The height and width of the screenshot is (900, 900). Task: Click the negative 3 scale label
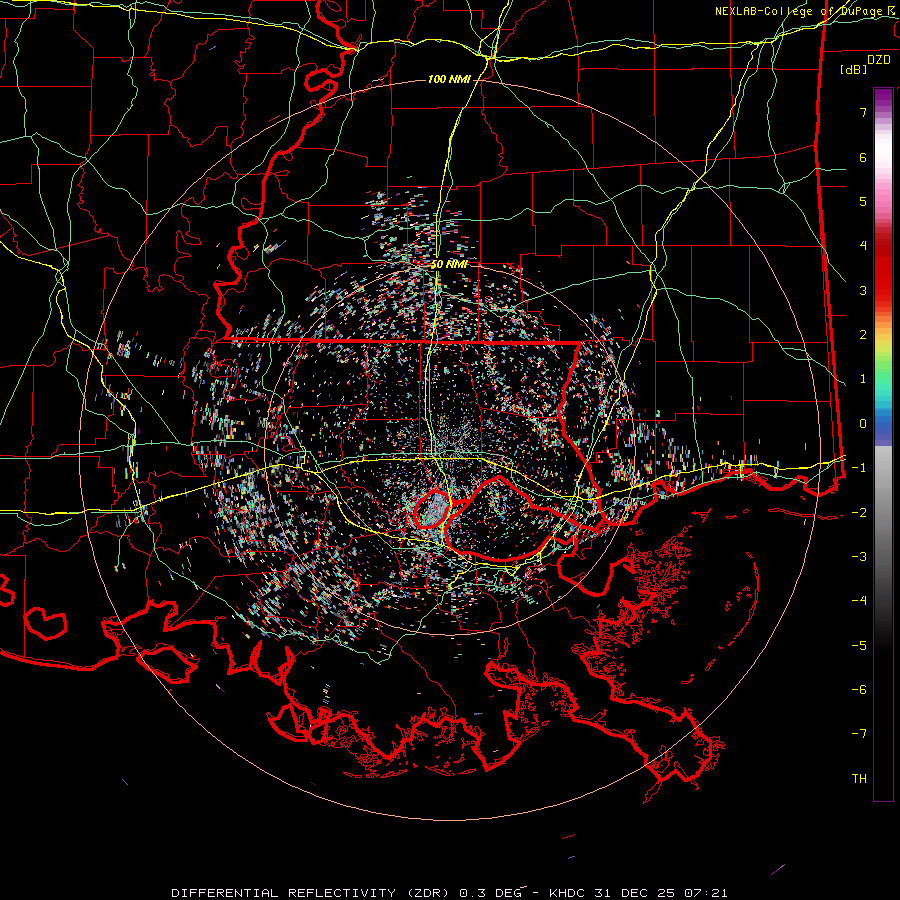[859, 557]
